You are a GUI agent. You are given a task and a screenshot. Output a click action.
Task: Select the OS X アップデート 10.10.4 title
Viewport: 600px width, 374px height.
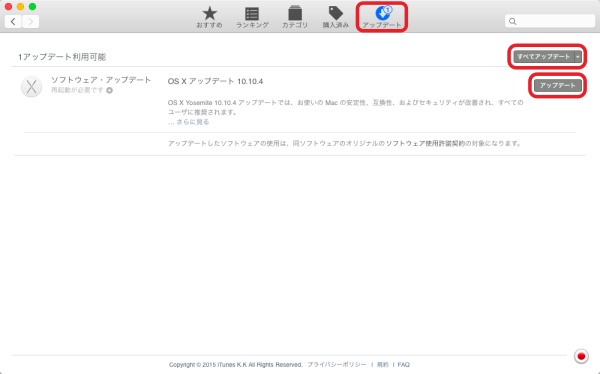(x=215, y=82)
